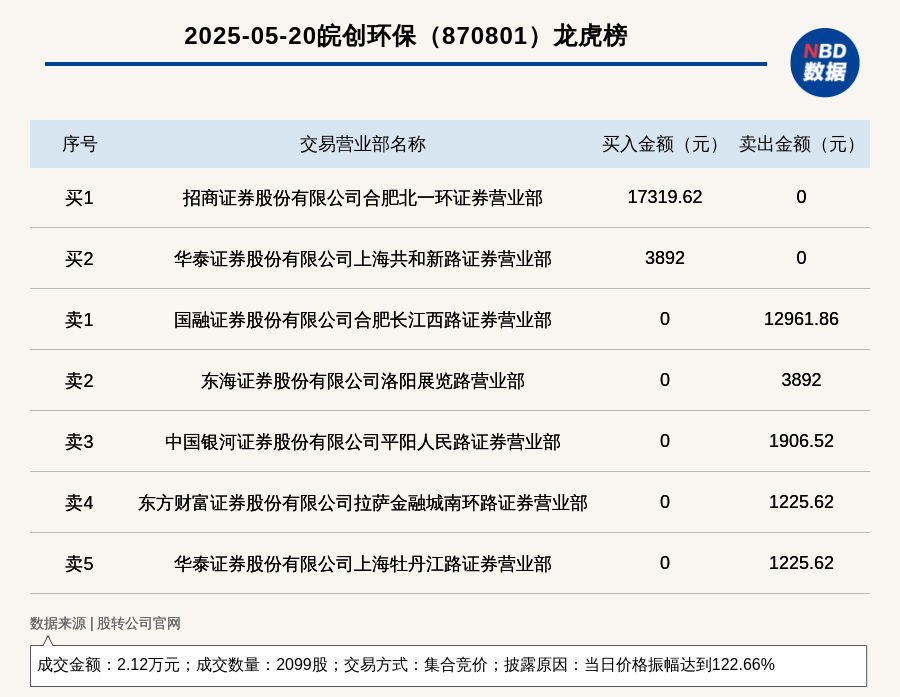
Task: Click the 0 buy amount in 卖1 row
Action: (x=665, y=319)
